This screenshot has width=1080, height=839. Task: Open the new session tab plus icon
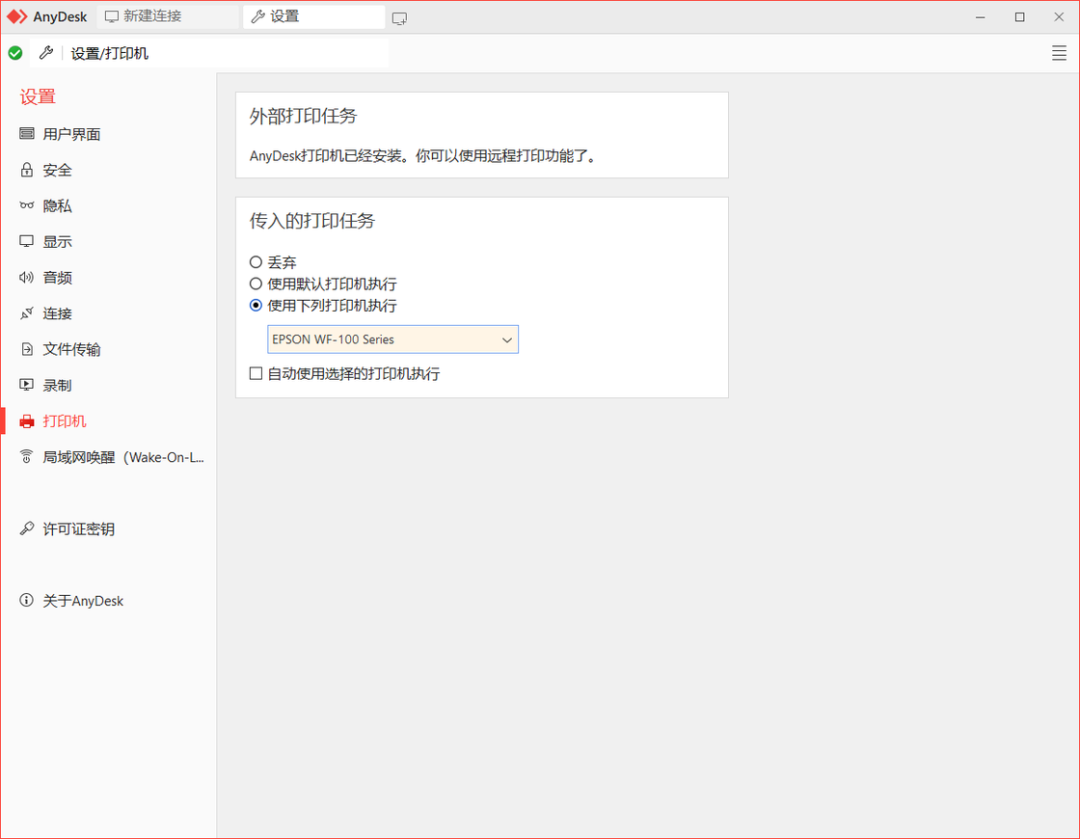pos(399,18)
